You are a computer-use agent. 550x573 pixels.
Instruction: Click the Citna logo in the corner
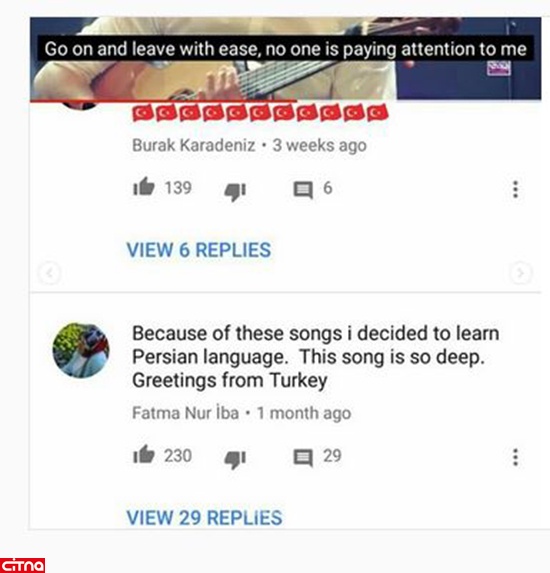pyautogui.click(x=22, y=565)
